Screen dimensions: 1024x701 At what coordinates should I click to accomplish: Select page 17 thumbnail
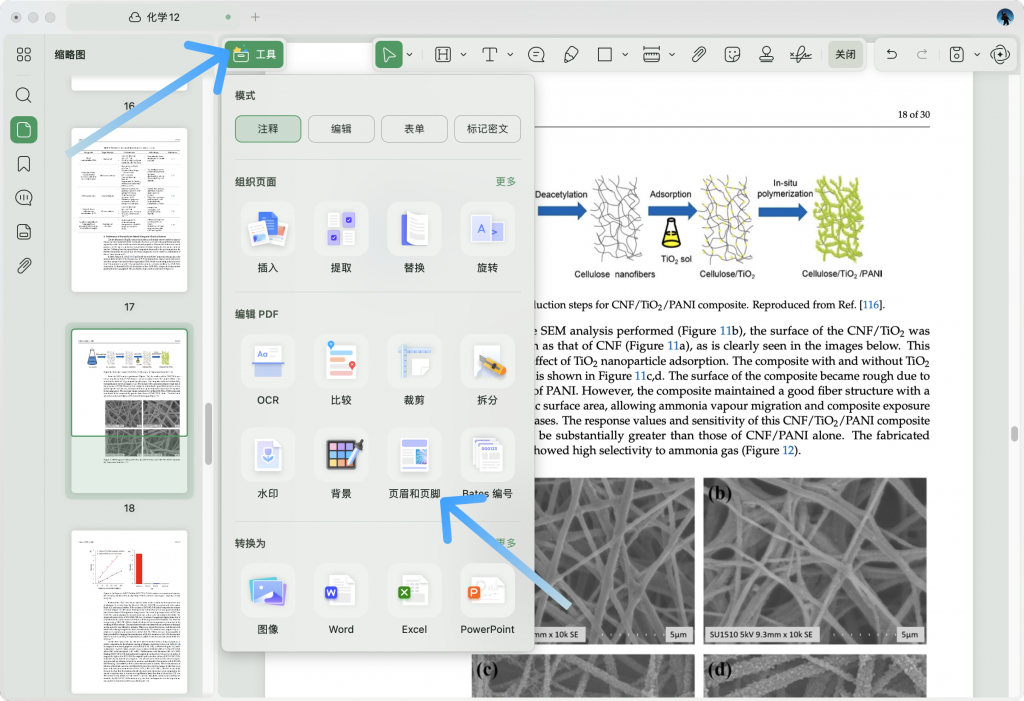pyautogui.click(x=129, y=210)
